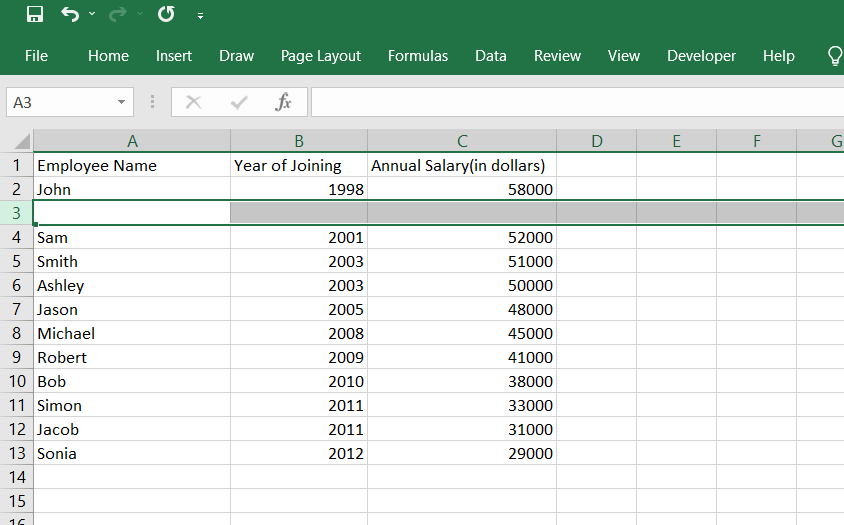Screen dimensions: 844x525
Task: Select column C header
Action: click(462, 141)
